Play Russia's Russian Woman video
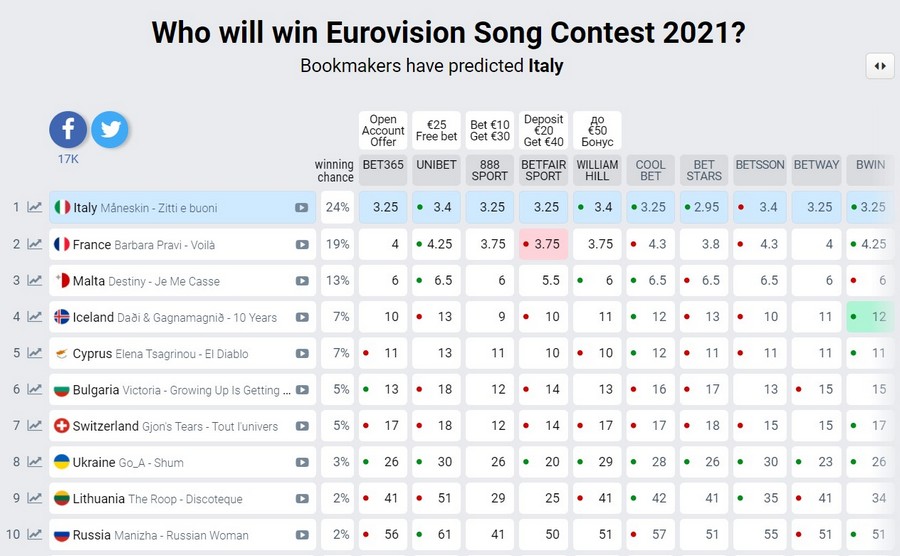The image size is (900, 556). pyautogui.click(x=301, y=536)
